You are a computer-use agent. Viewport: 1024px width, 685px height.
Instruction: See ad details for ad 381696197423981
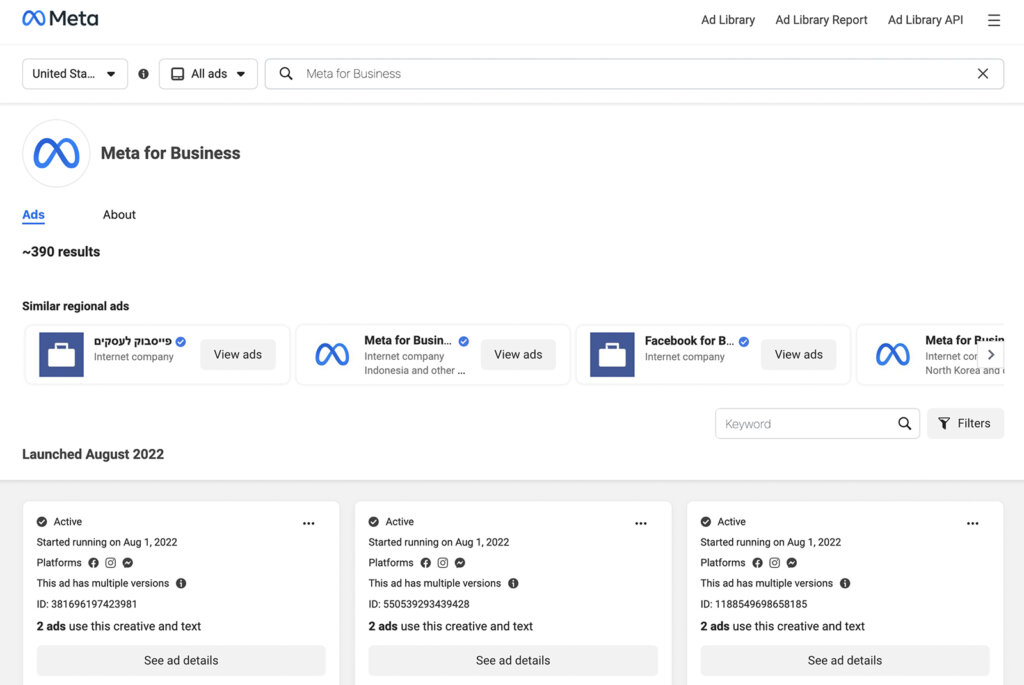[x=181, y=660]
